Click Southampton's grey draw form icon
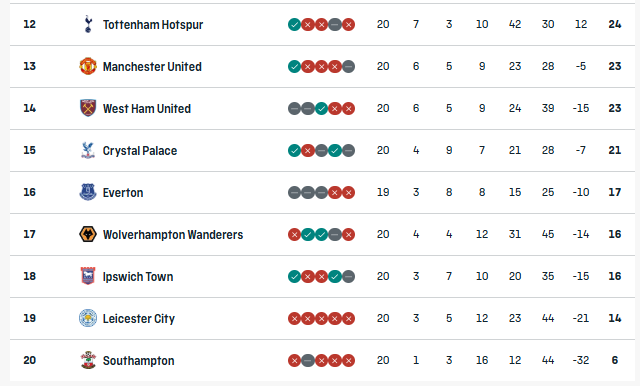640x386 pixels. coord(308,361)
